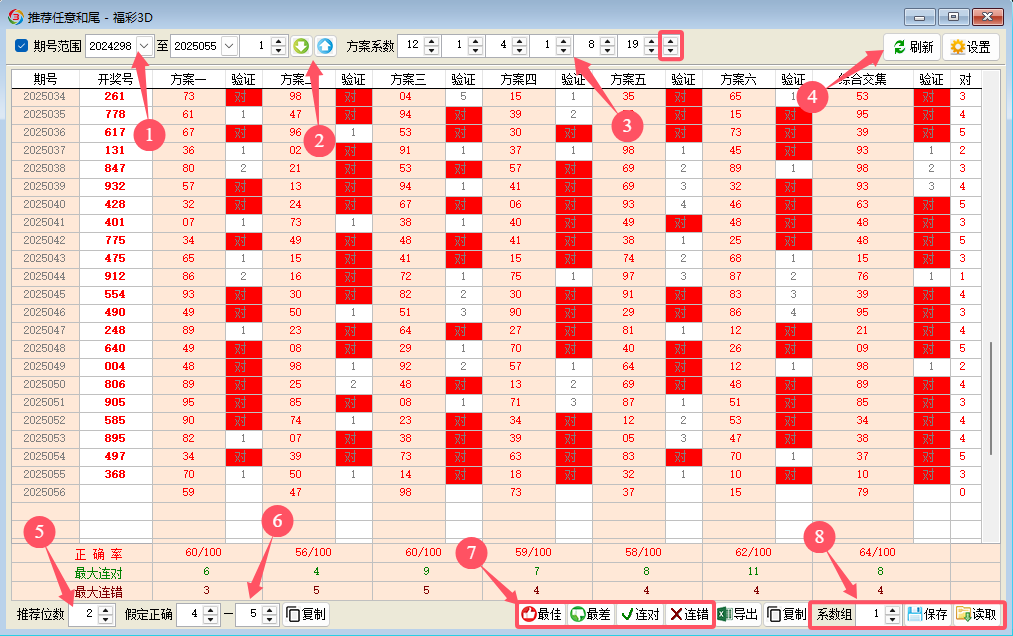Save coefficient group with 保存 button
1013x636 pixels.
pos(927,615)
